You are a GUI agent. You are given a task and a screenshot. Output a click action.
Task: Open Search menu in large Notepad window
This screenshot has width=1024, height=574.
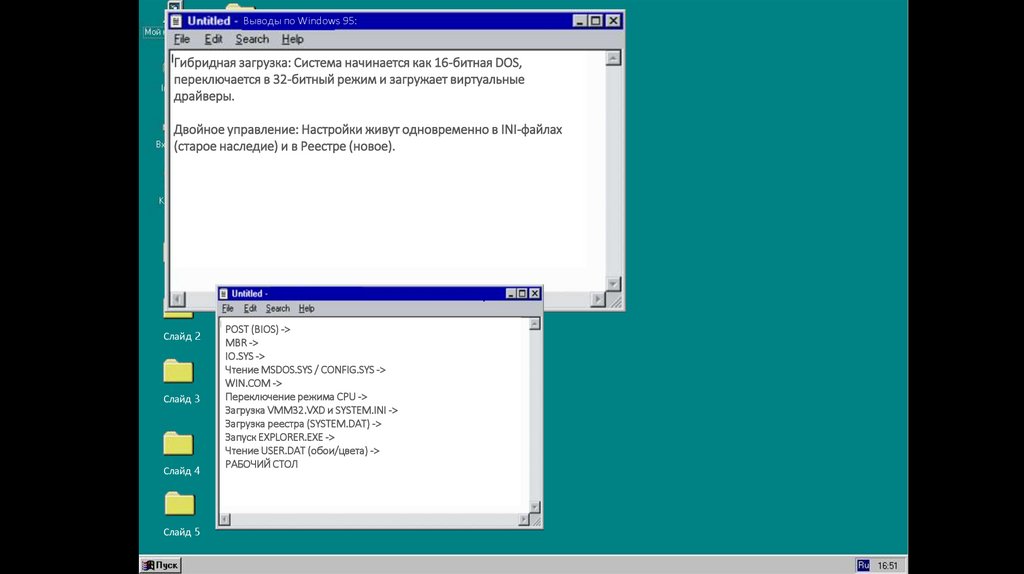(x=252, y=39)
